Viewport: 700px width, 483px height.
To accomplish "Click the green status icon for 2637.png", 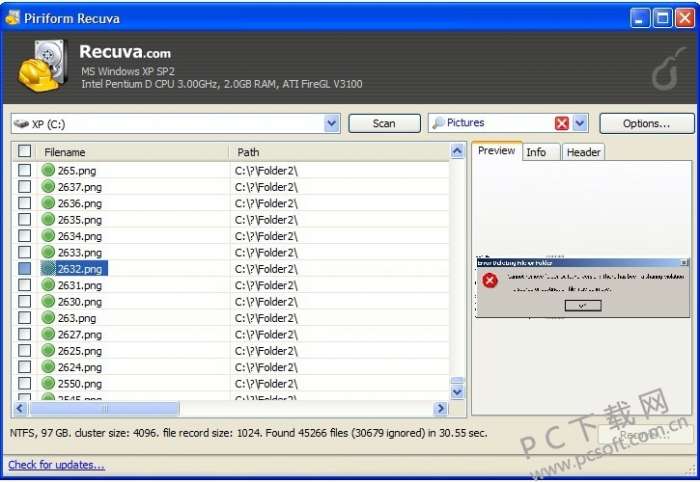I will point(48,187).
